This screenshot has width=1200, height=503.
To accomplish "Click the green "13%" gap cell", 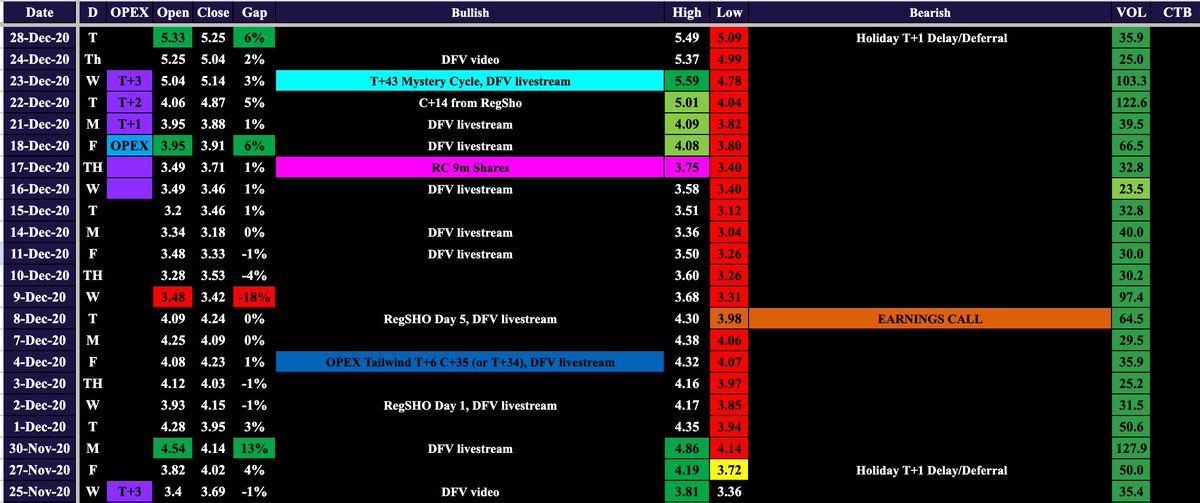I will click(x=254, y=449).
